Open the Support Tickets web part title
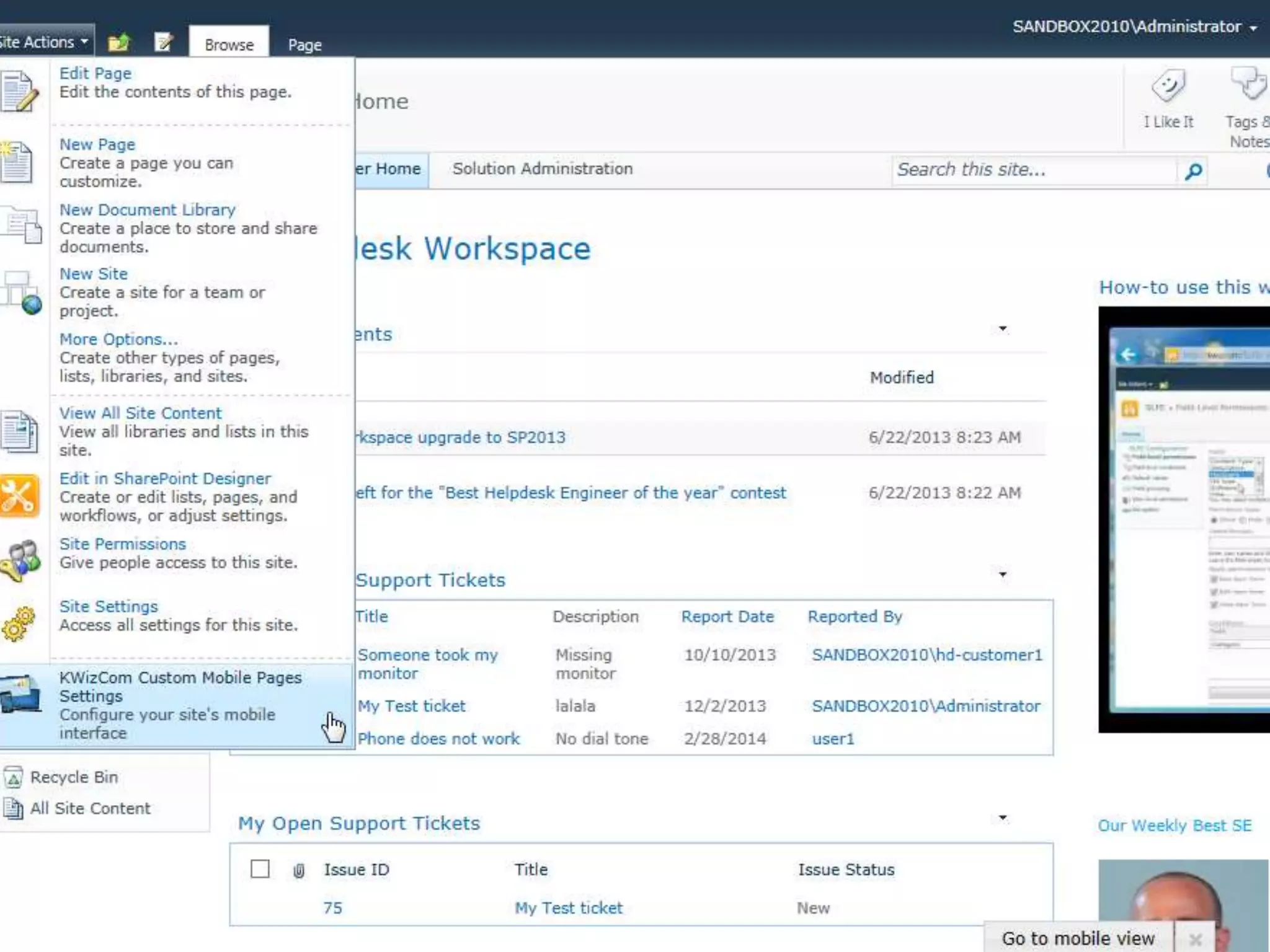The image size is (1270, 952). (x=430, y=580)
